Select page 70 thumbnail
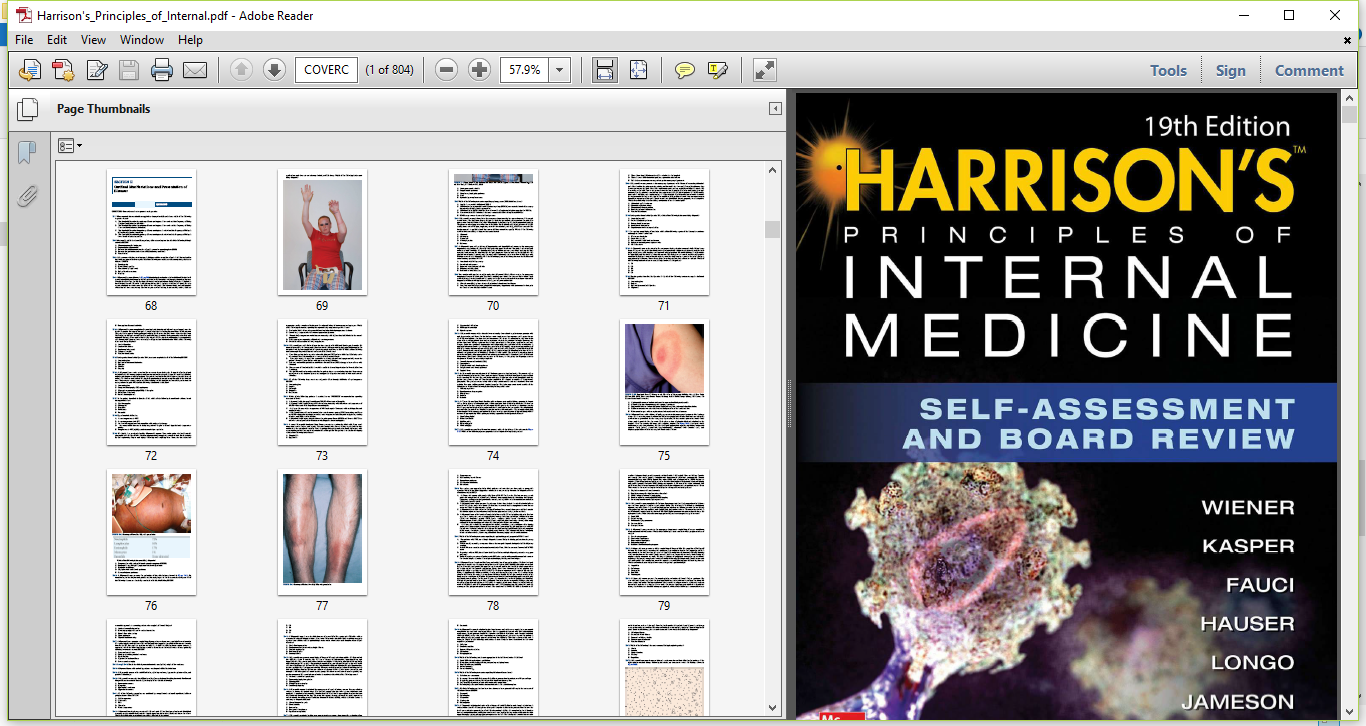Image resolution: width=1366 pixels, height=726 pixels. pyautogui.click(x=493, y=232)
